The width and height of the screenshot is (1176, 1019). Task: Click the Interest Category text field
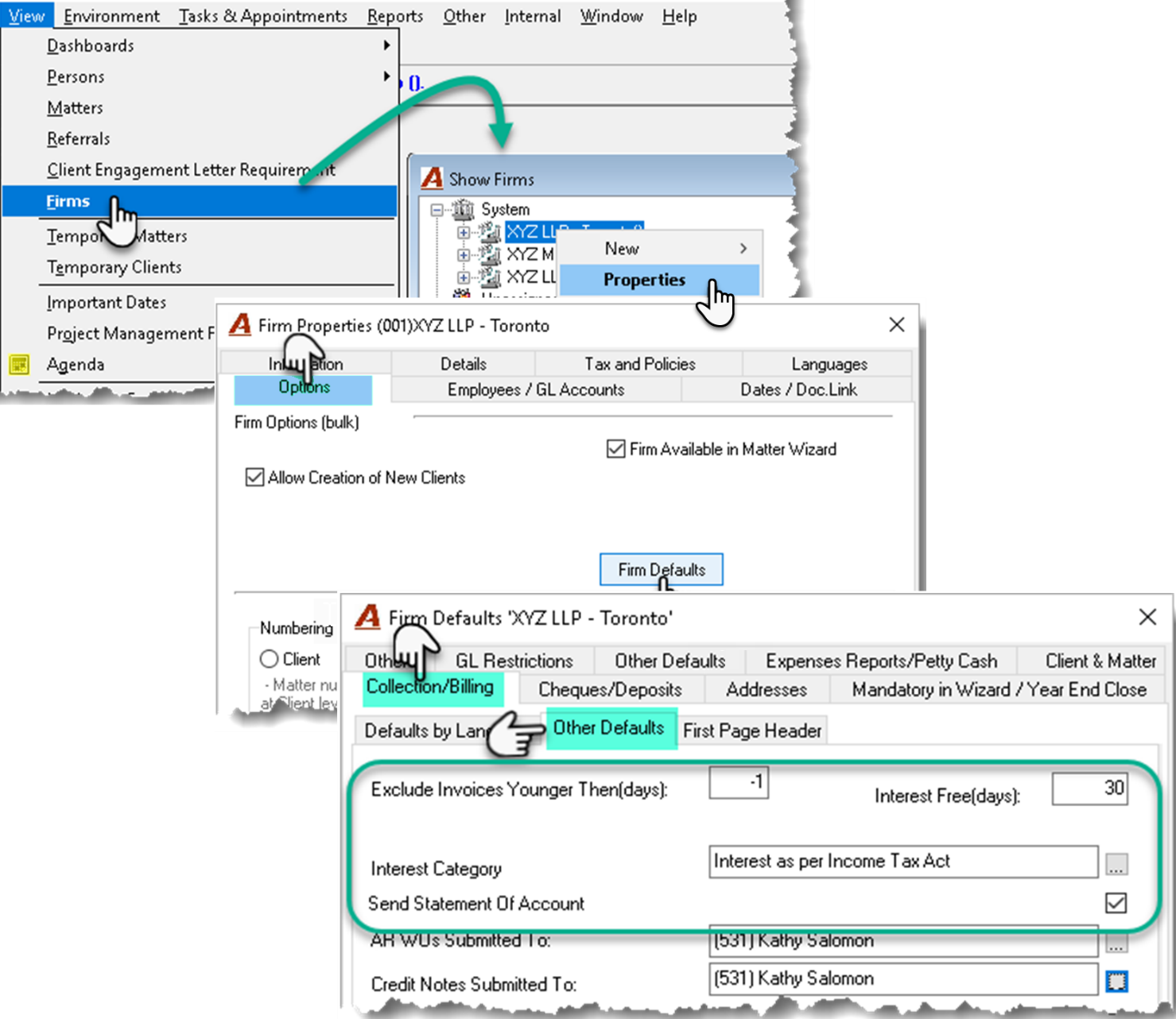tap(903, 862)
